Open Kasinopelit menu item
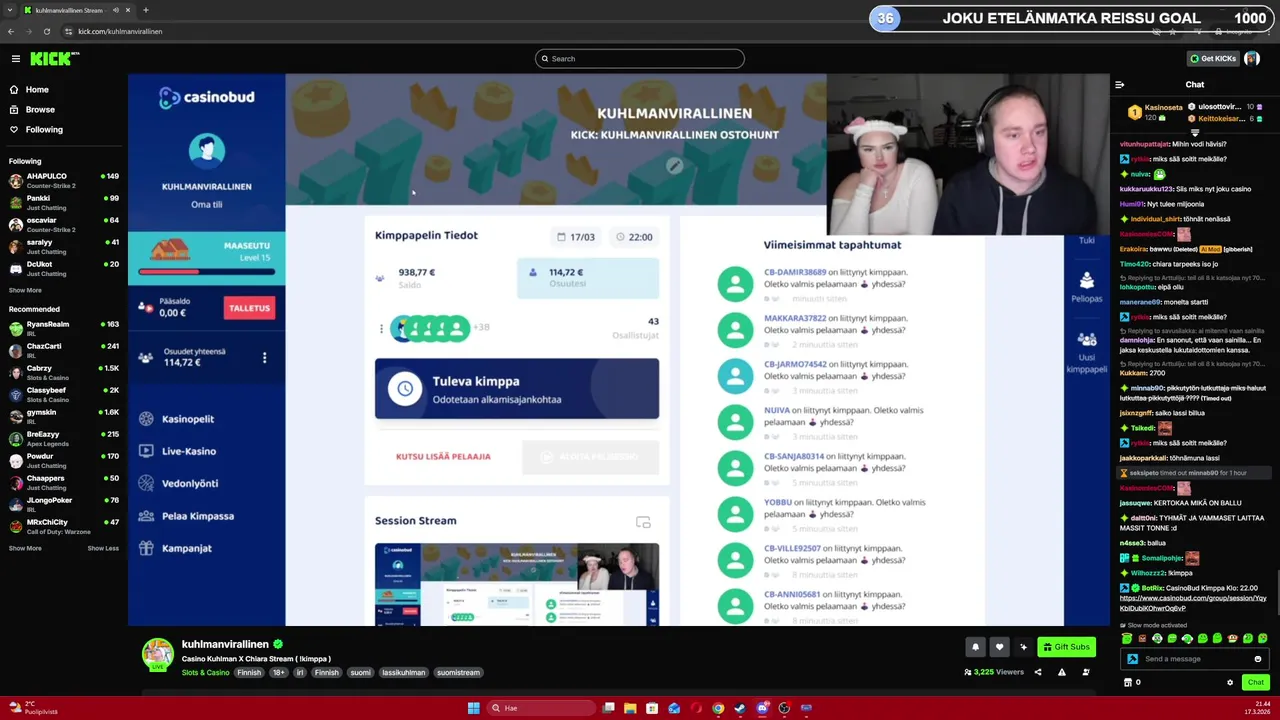This screenshot has height=720, width=1280. pyautogui.click(x=177, y=420)
